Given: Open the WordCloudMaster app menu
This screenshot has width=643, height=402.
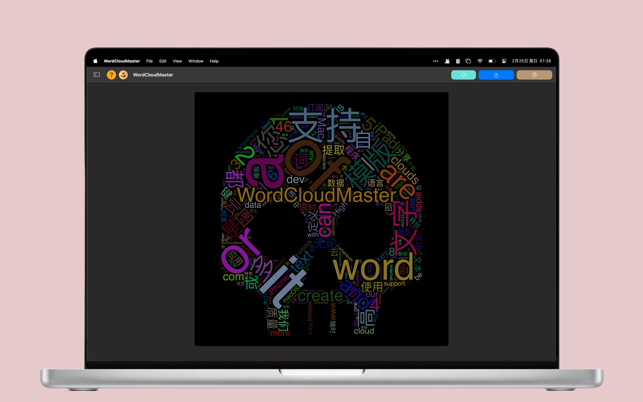Looking at the screenshot, I should coord(122,61).
